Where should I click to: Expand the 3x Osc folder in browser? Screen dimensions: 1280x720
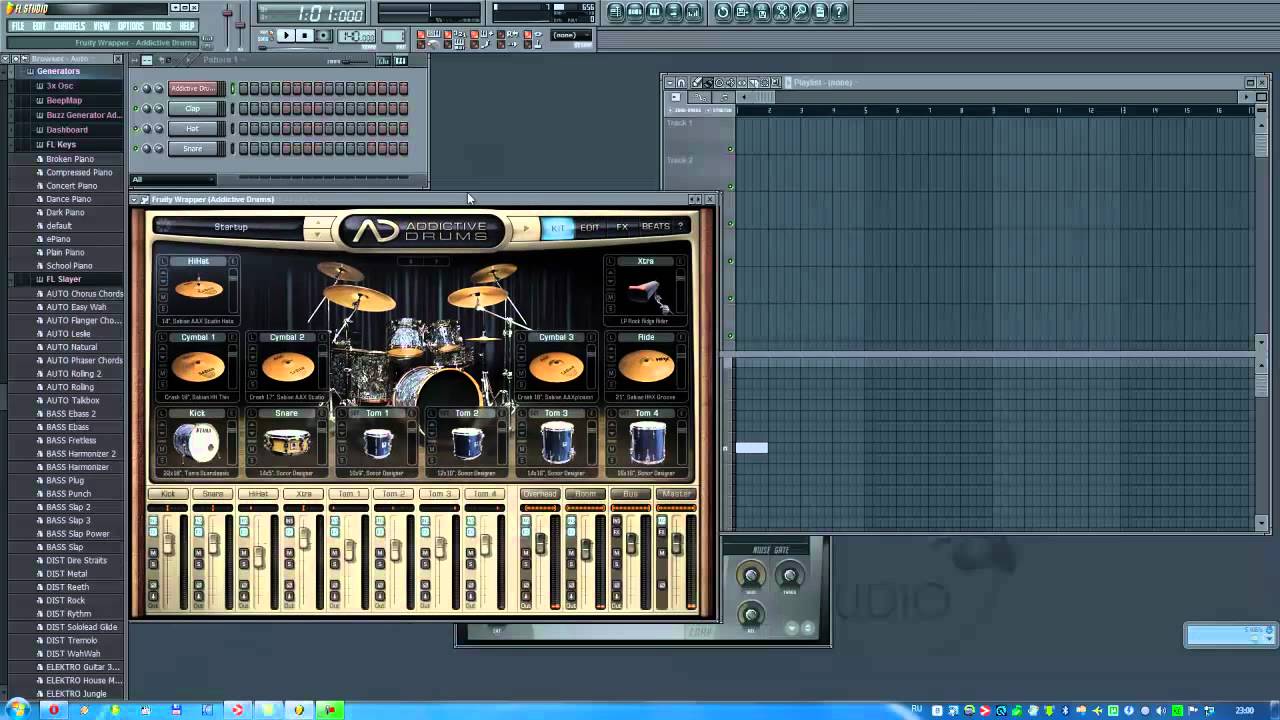(x=59, y=86)
